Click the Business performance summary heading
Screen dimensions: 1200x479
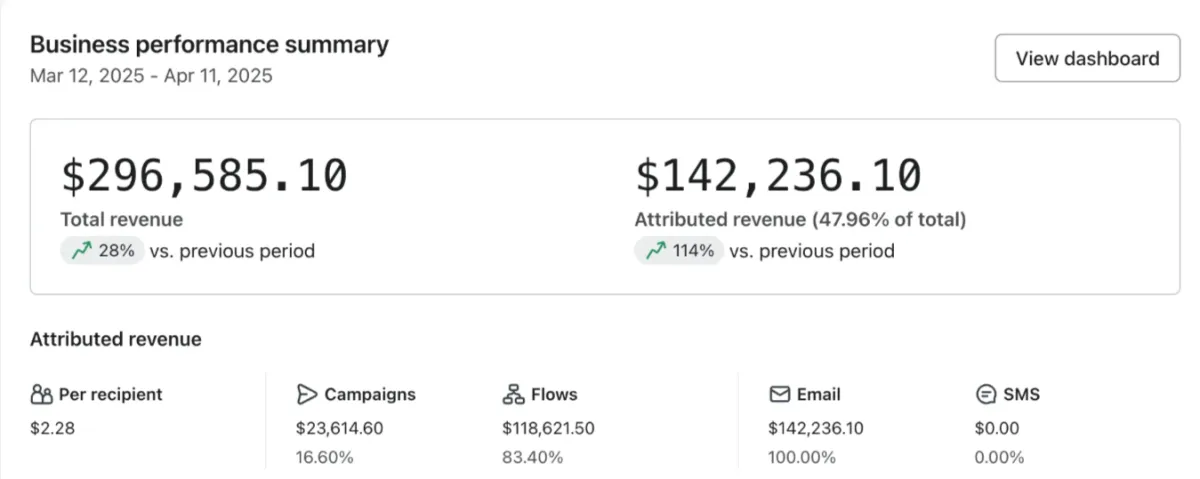209,44
